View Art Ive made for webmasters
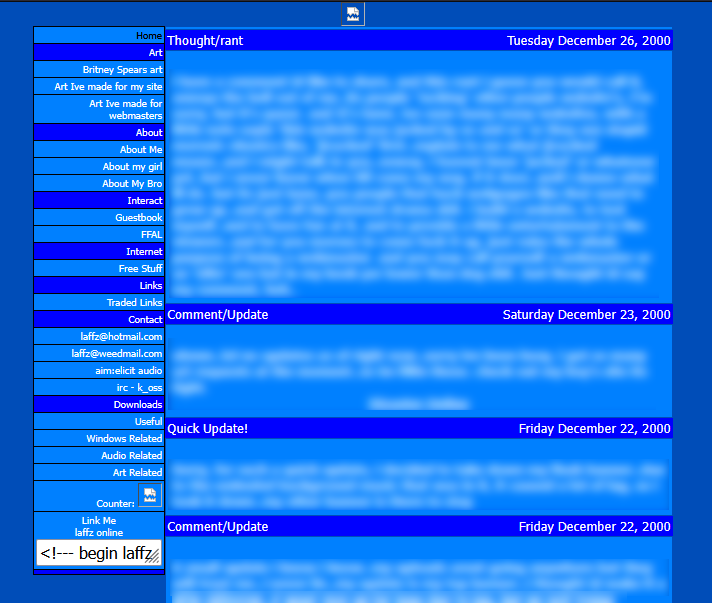 (x=125, y=109)
